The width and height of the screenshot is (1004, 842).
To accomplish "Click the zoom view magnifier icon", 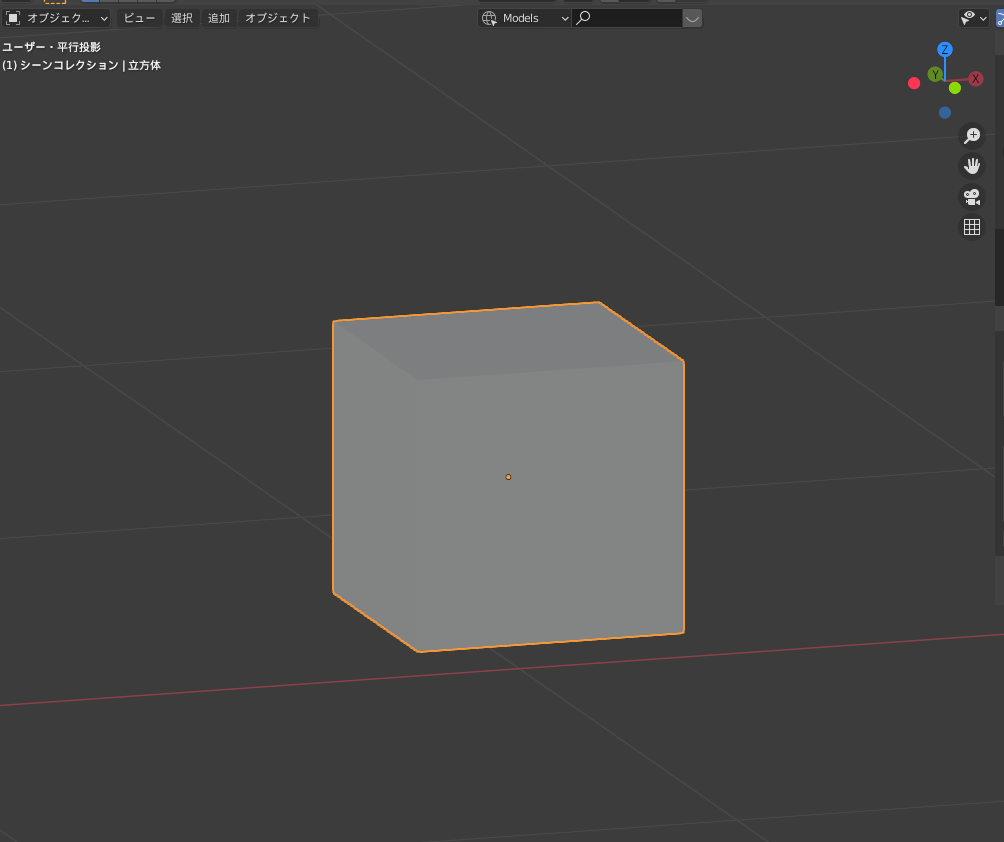I will (972, 136).
